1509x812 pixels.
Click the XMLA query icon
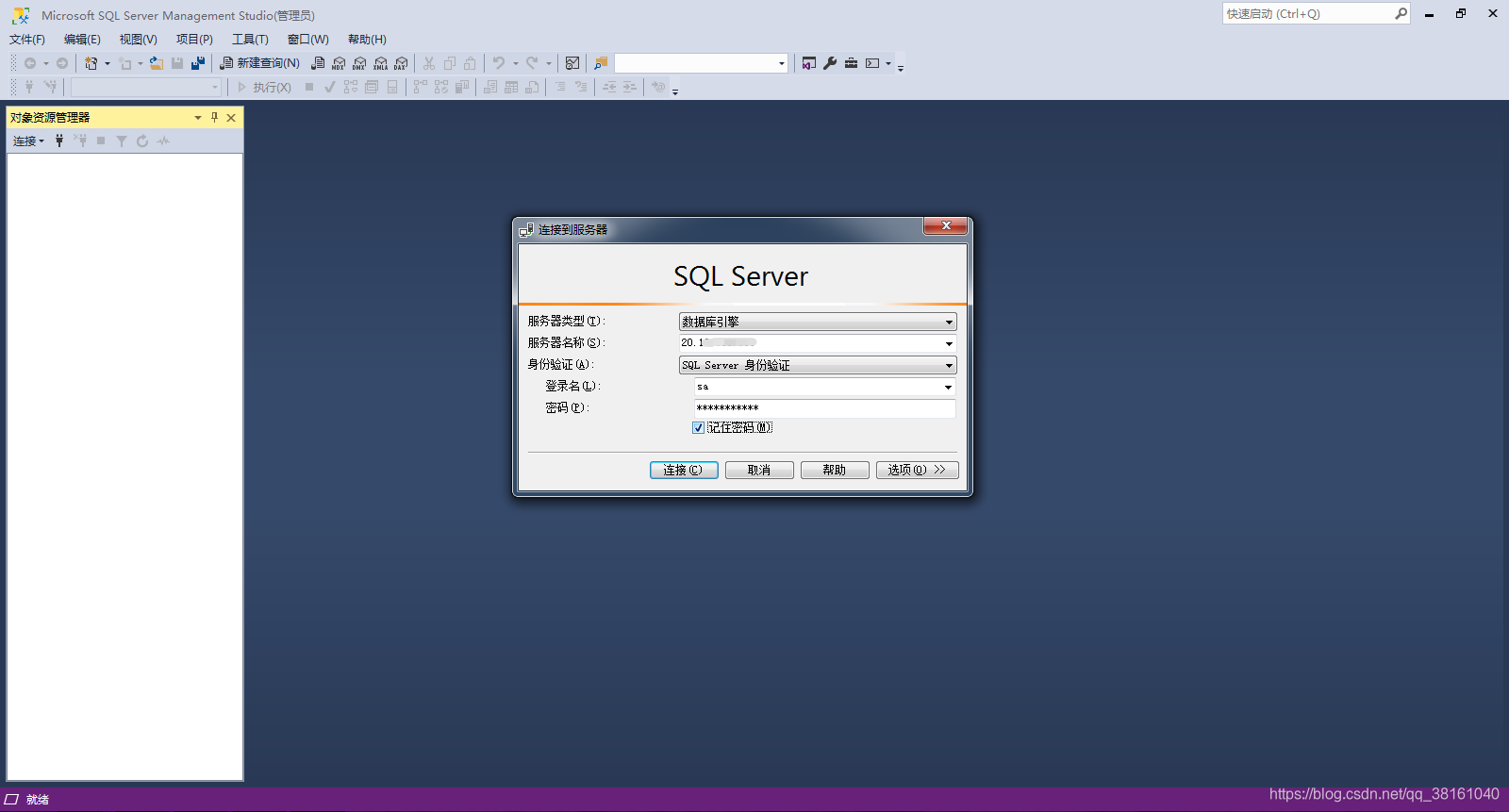(x=380, y=63)
